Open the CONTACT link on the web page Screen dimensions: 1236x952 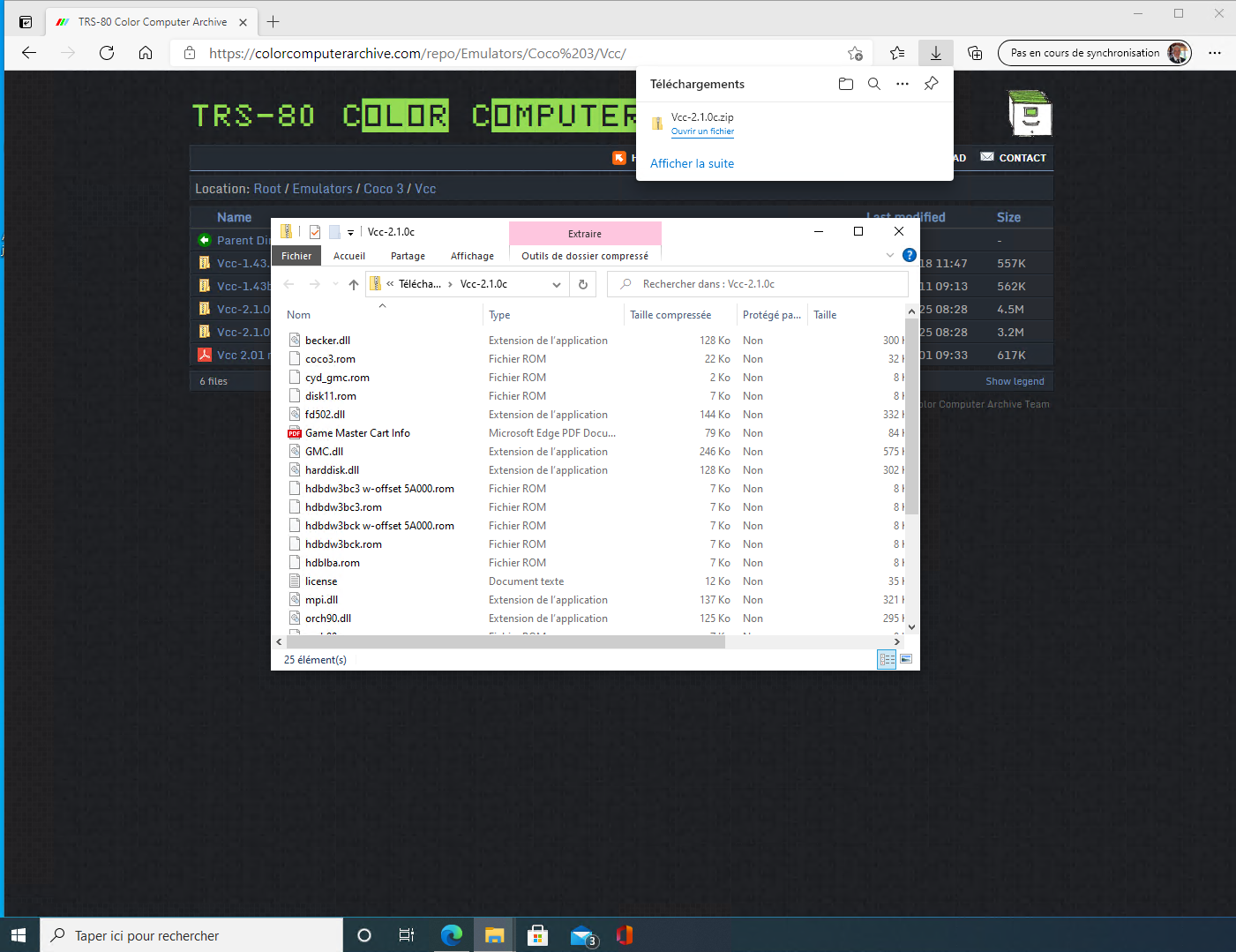[x=1014, y=158]
